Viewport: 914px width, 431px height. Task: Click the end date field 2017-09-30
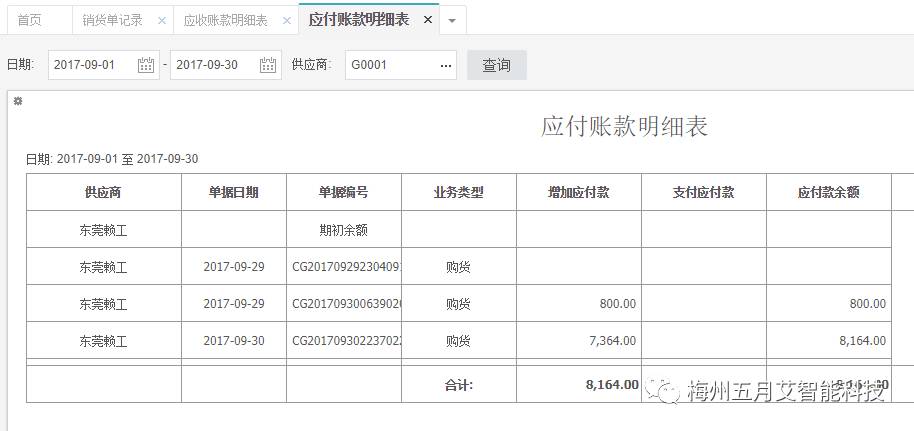tap(212, 65)
